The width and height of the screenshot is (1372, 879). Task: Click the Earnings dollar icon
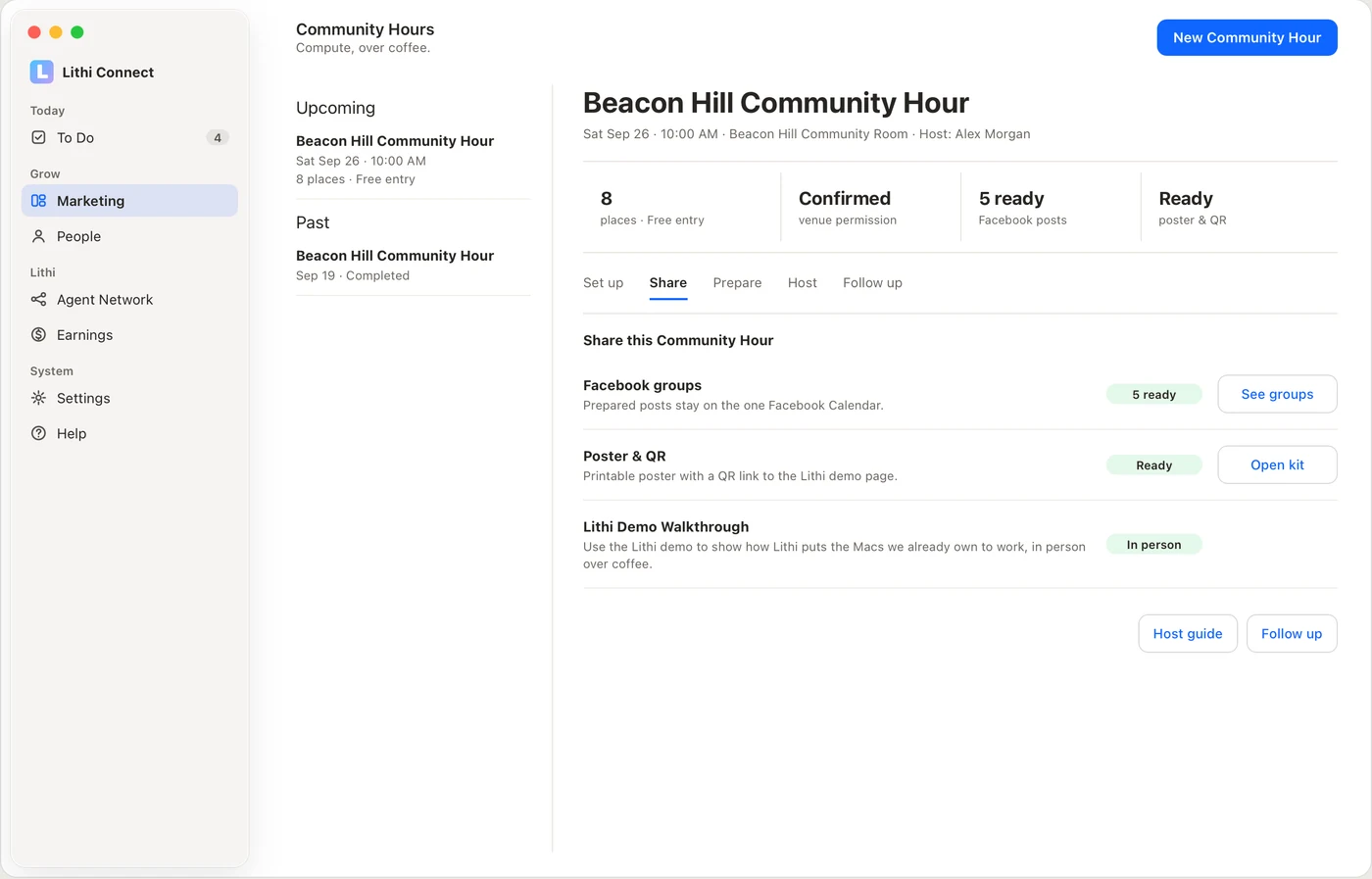(x=38, y=334)
